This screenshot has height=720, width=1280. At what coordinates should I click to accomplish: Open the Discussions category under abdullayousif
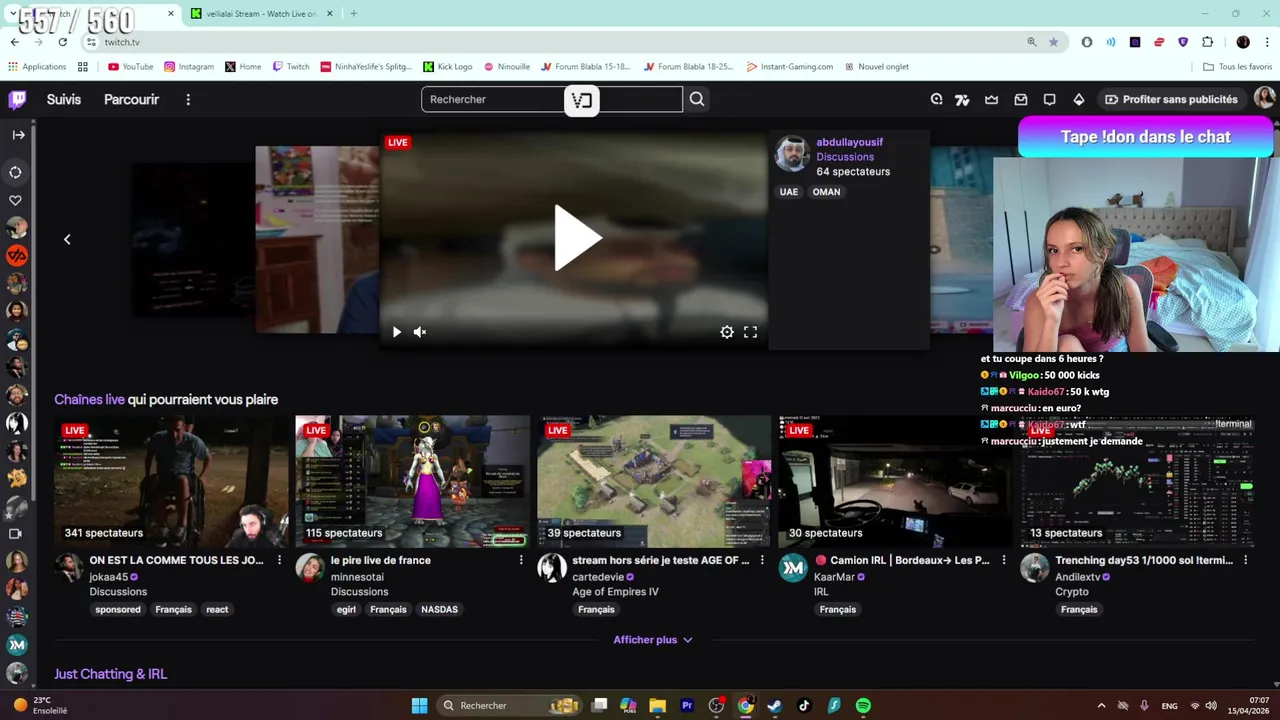pos(845,157)
